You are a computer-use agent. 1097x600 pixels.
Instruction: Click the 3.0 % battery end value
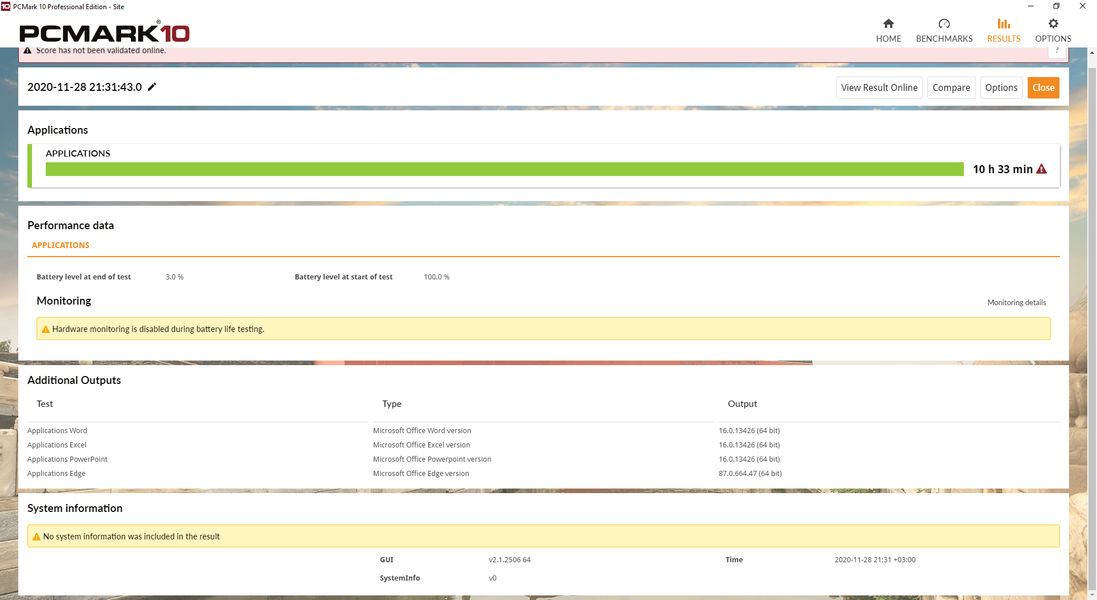174,277
